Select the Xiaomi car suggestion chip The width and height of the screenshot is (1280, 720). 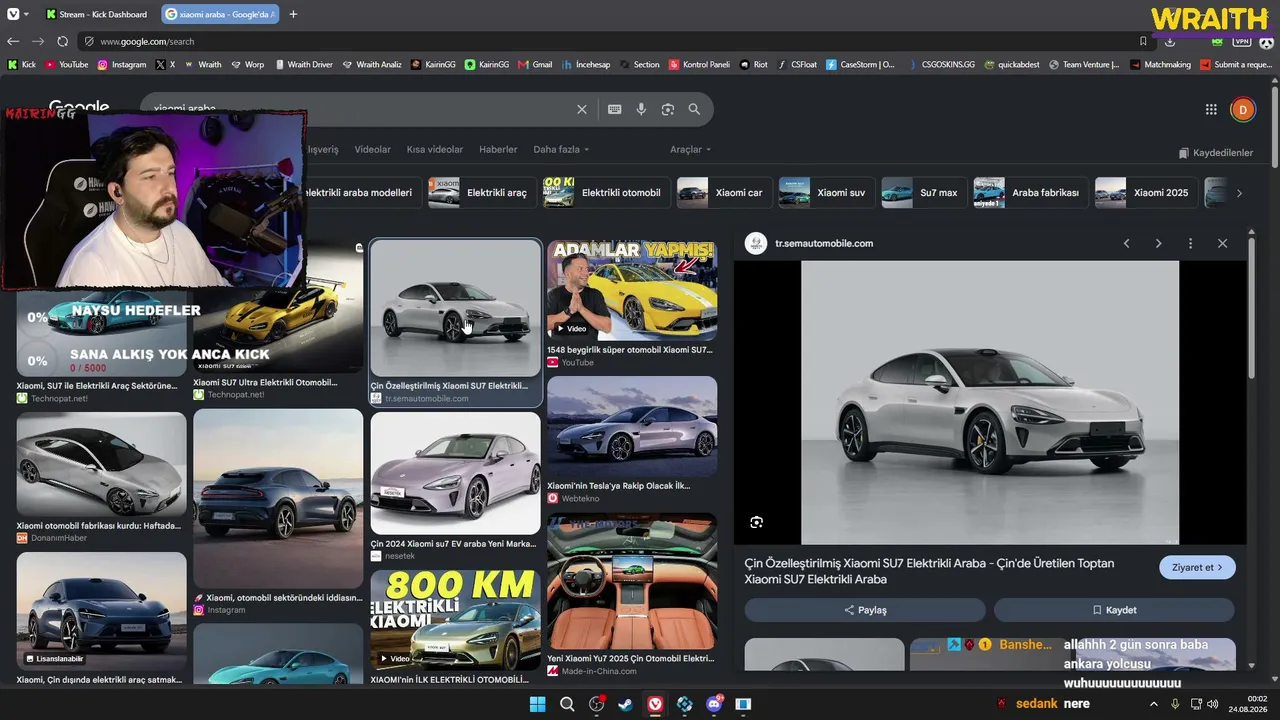(724, 193)
